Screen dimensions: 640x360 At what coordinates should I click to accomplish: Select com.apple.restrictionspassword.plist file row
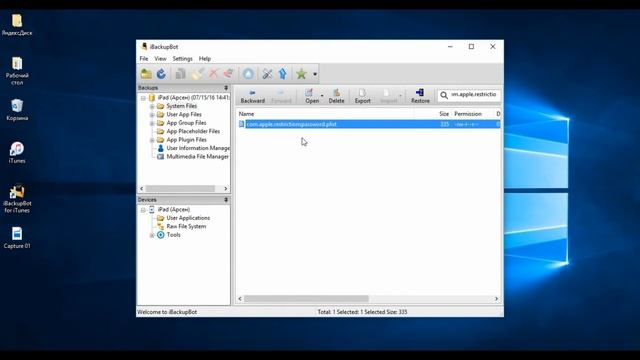pyautogui.click(x=369, y=124)
